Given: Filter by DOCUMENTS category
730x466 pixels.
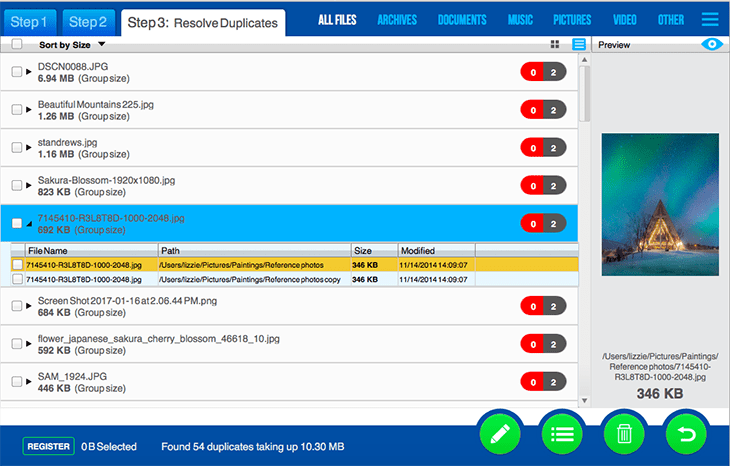Looking at the screenshot, I should (x=462, y=20).
